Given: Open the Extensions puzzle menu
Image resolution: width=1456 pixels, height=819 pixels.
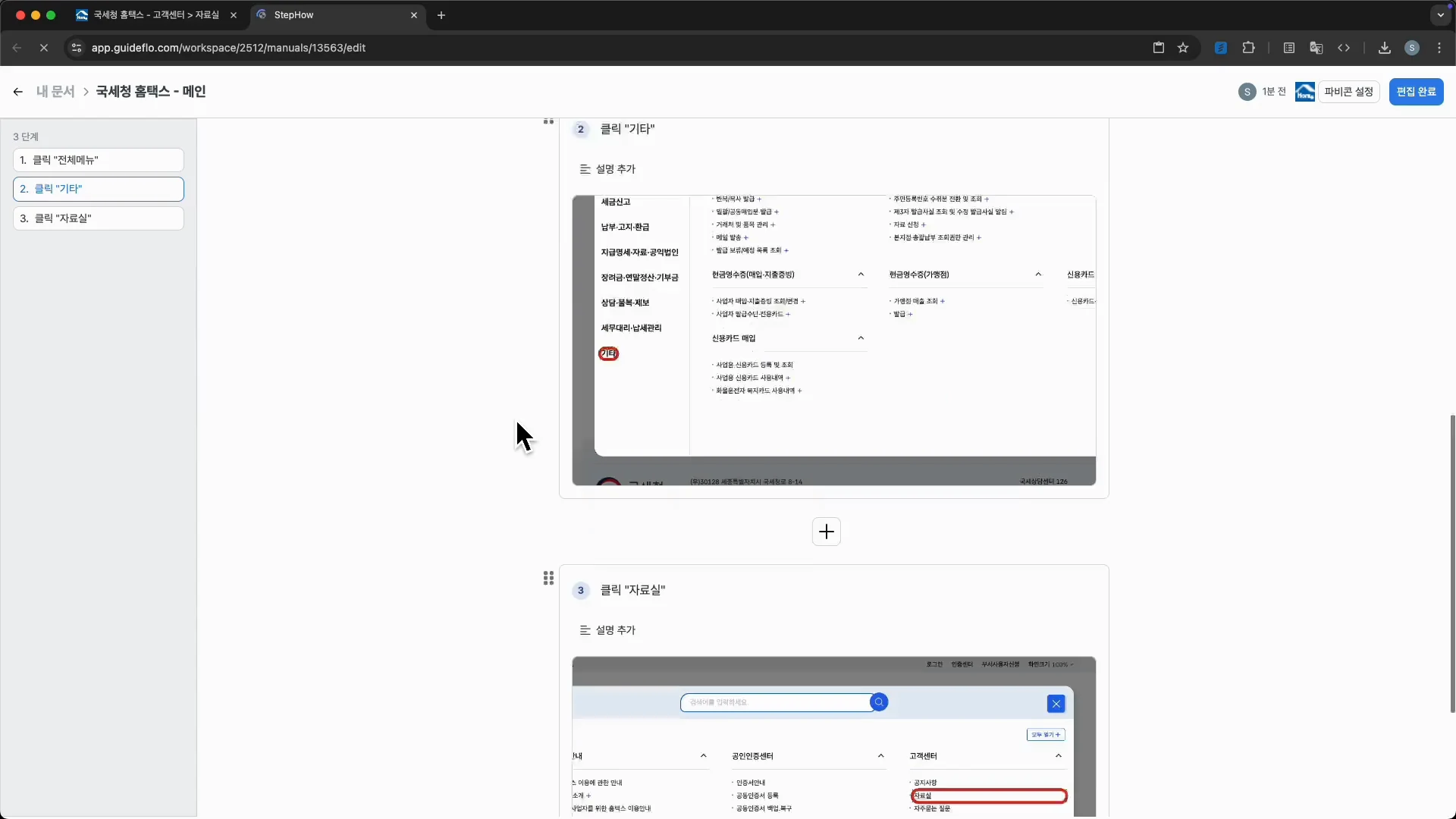Looking at the screenshot, I should (1248, 48).
